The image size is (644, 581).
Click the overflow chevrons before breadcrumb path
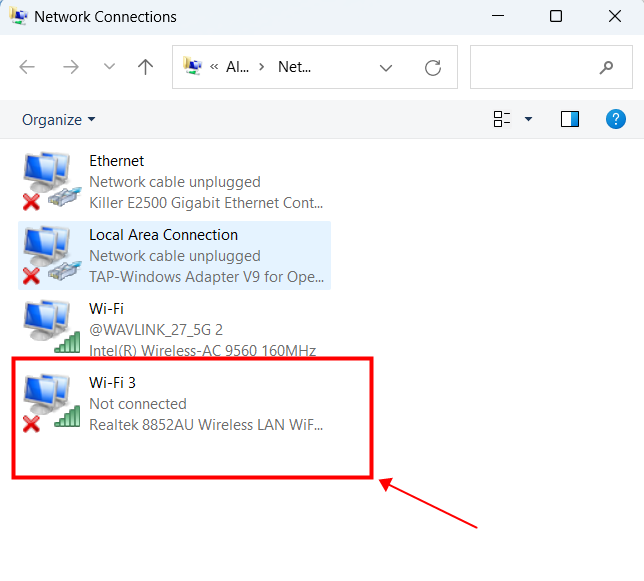[214, 67]
